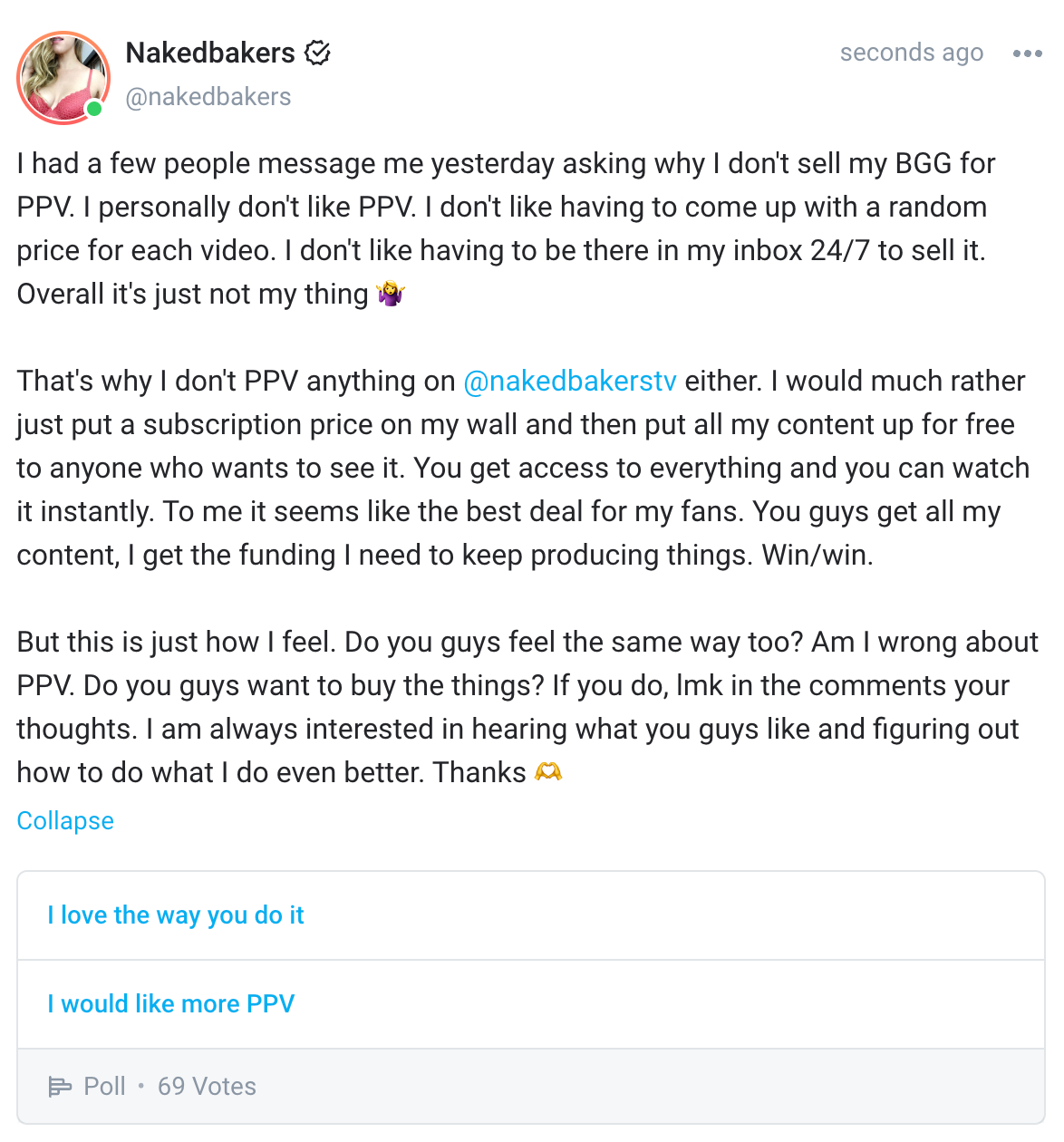
Task: Open the @nakedbakers handle link
Action: 208,97
